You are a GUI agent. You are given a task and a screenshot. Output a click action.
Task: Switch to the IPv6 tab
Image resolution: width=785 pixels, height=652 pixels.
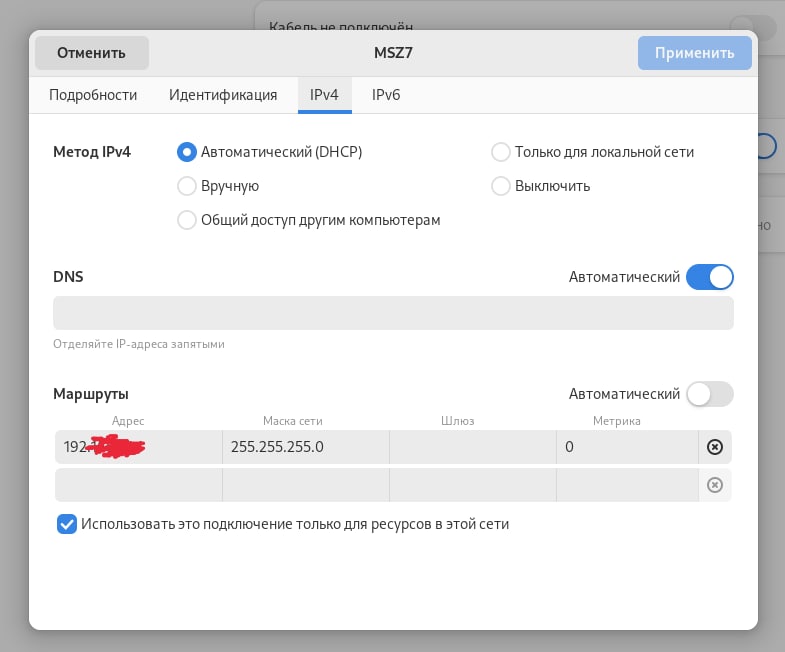(386, 95)
